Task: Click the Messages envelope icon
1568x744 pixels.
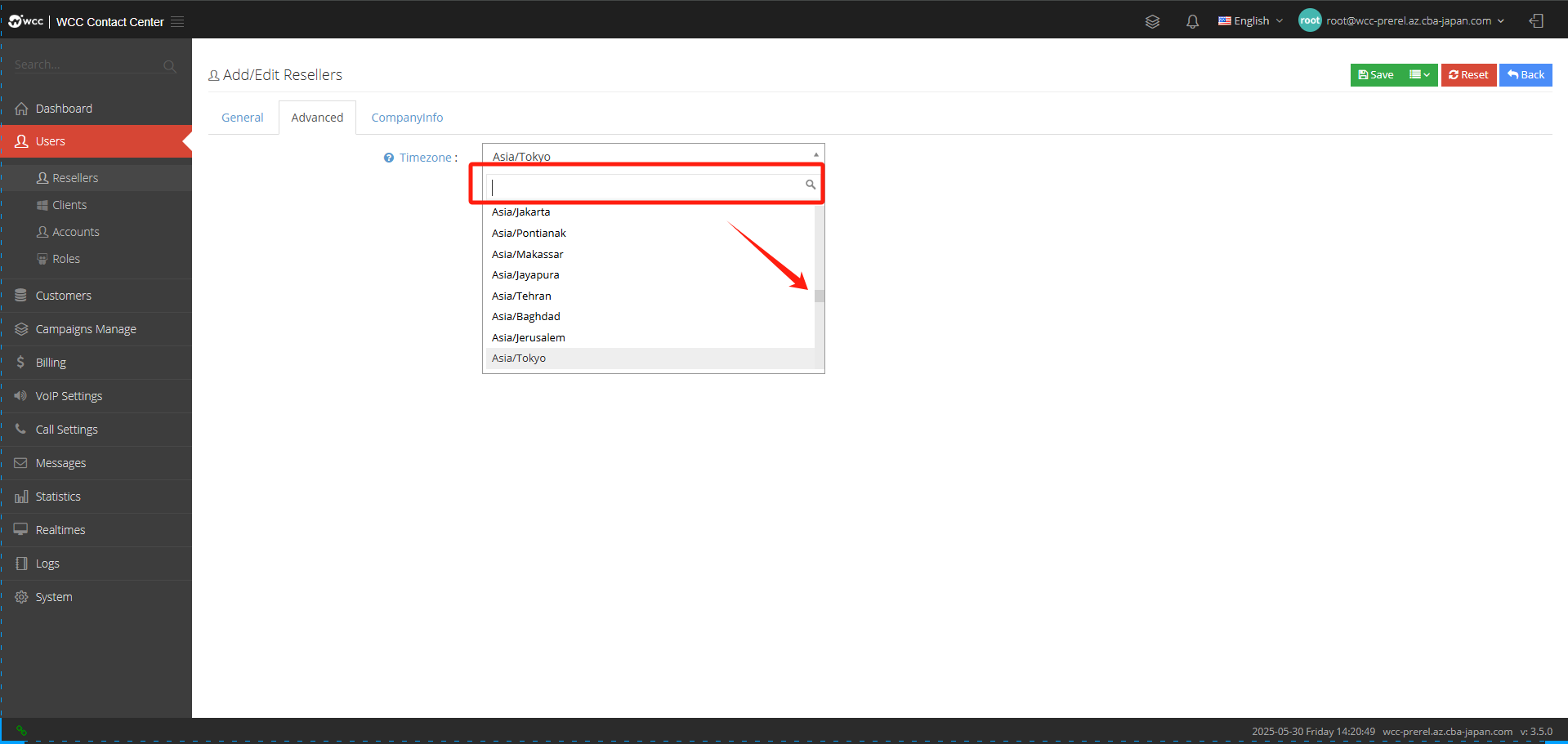Action: (x=20, y=463)
